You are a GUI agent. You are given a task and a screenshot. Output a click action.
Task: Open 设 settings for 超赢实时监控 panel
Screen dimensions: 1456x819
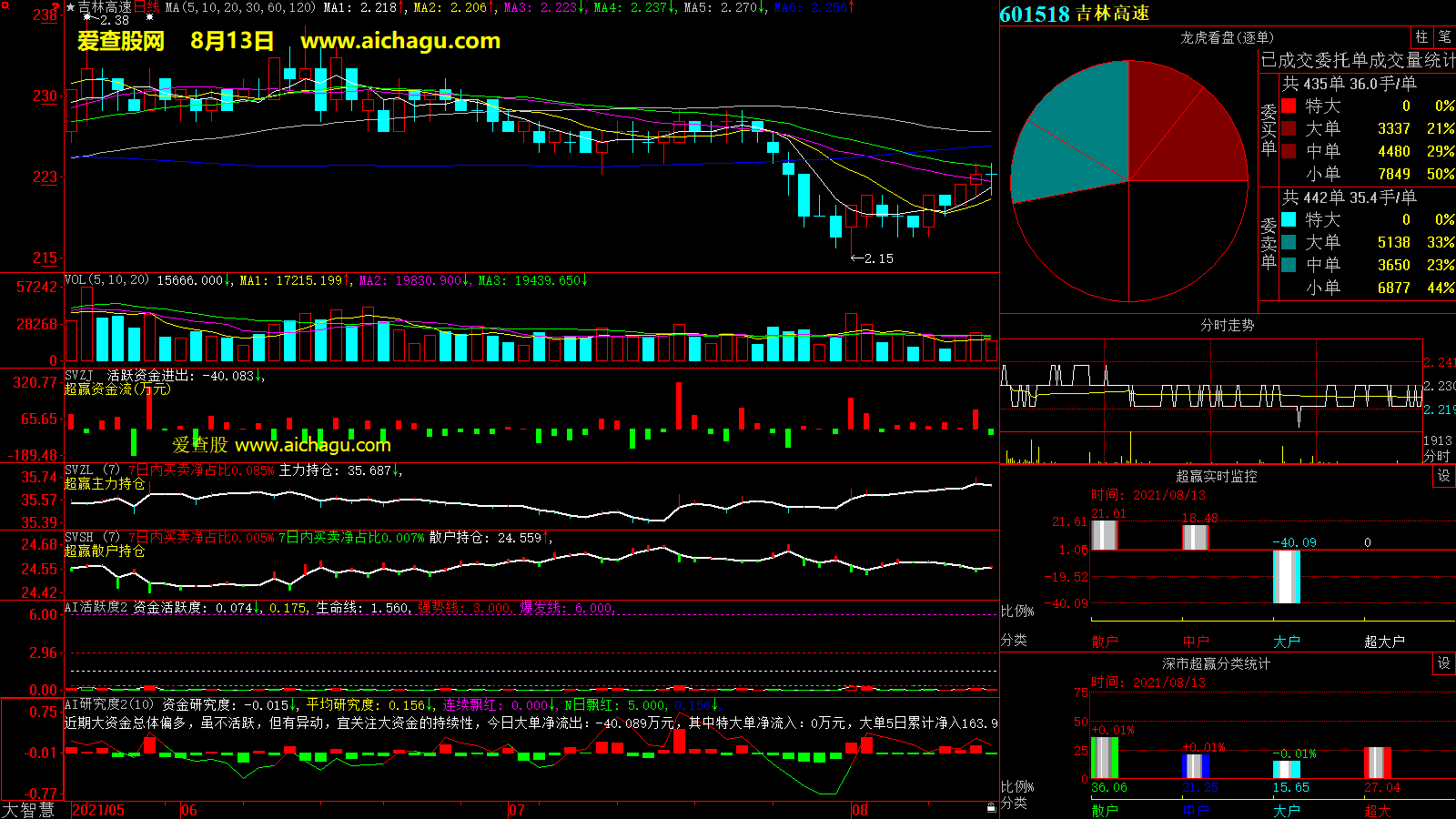(1443, 476)
